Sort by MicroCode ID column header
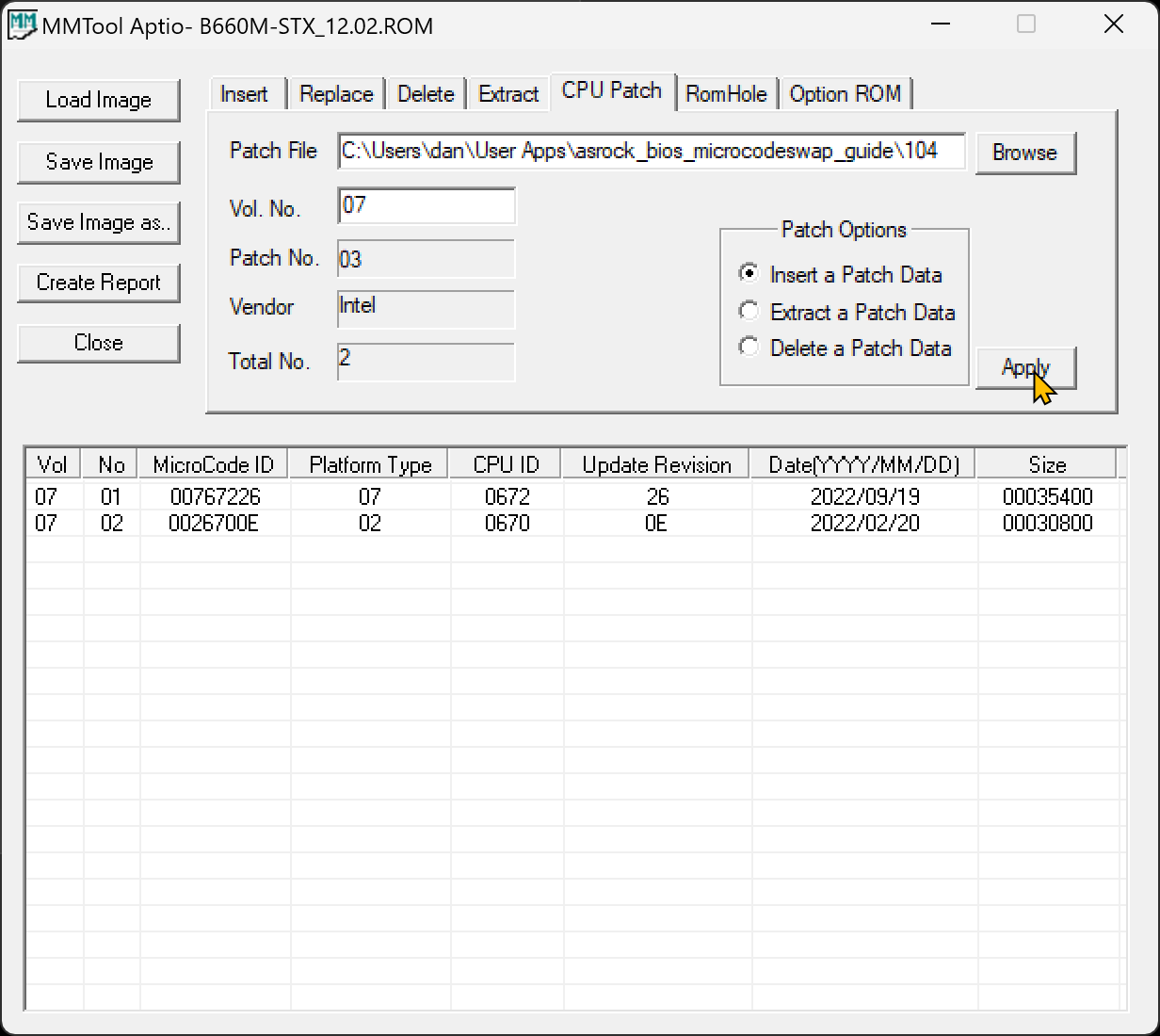Image resolution: width=1160 pixels, height=1036 pixels. pos(214,464)
